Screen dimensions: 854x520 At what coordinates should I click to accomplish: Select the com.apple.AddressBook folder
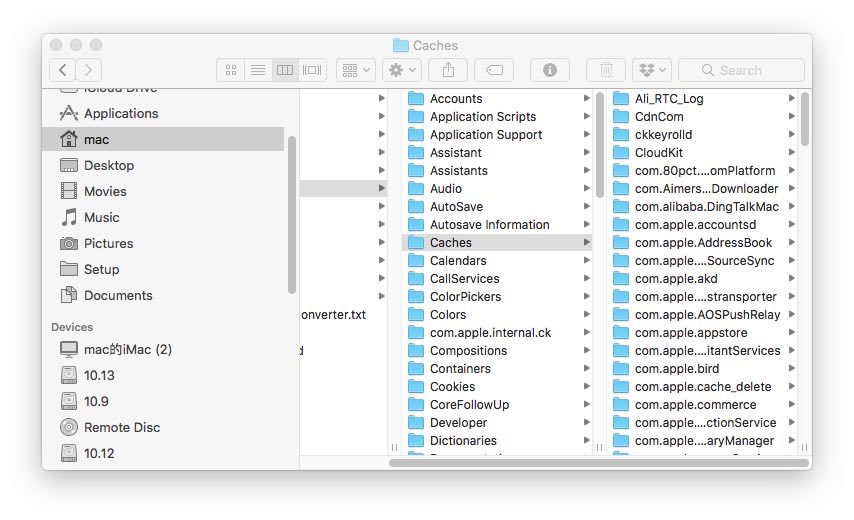coord(702,242)
